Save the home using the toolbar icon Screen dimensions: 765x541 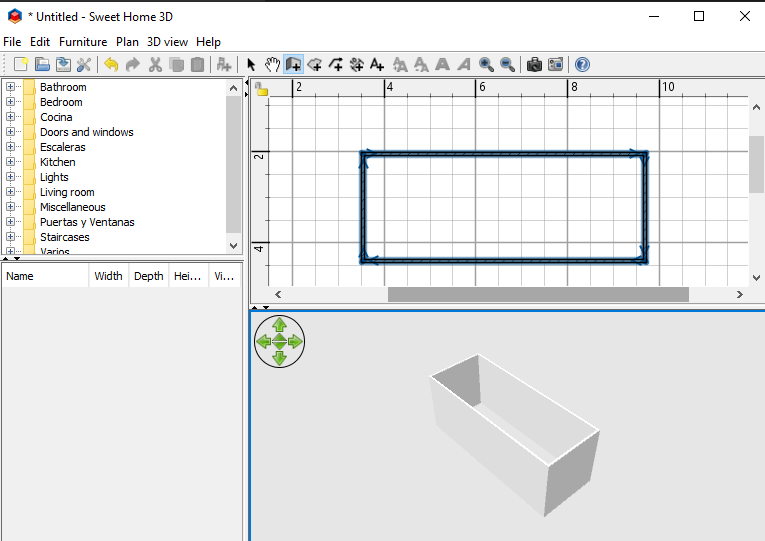[63, 64]
